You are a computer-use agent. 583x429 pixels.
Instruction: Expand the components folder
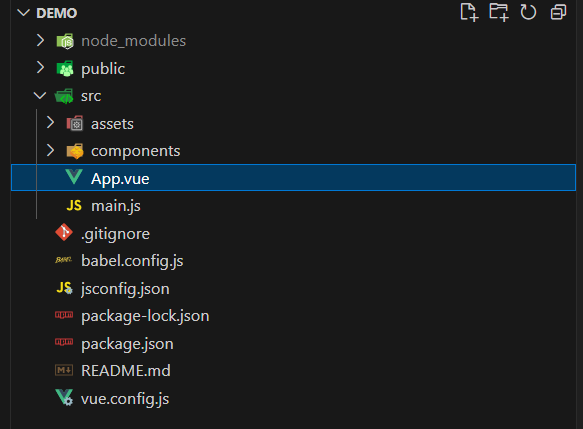tap(50, 150)
